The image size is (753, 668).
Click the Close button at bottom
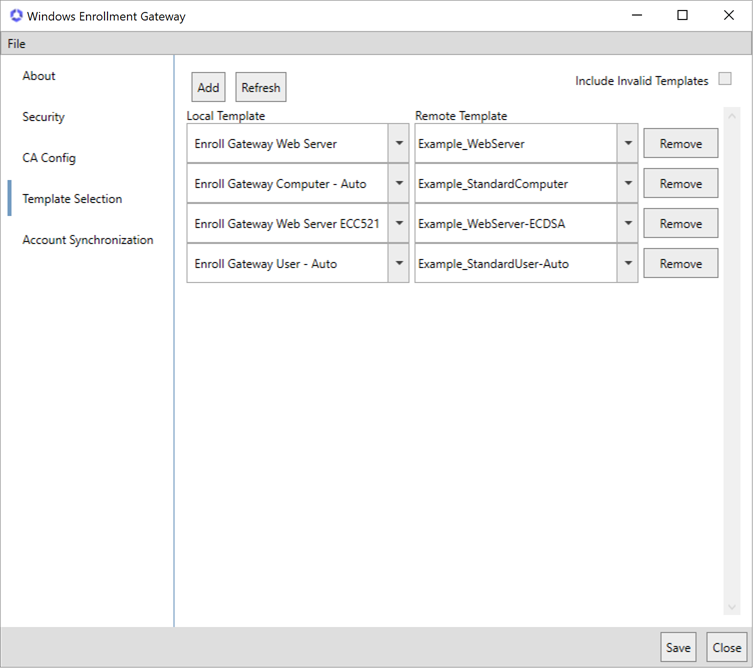tap(726, 648)
